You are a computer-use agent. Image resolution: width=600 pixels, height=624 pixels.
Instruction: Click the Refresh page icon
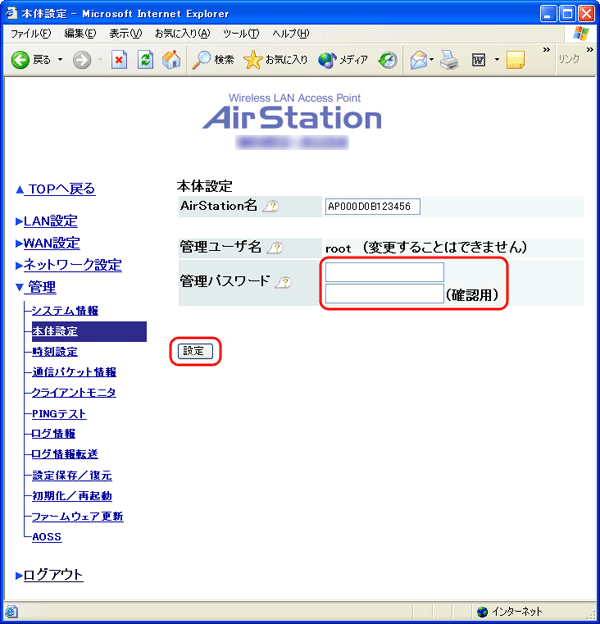145,60
